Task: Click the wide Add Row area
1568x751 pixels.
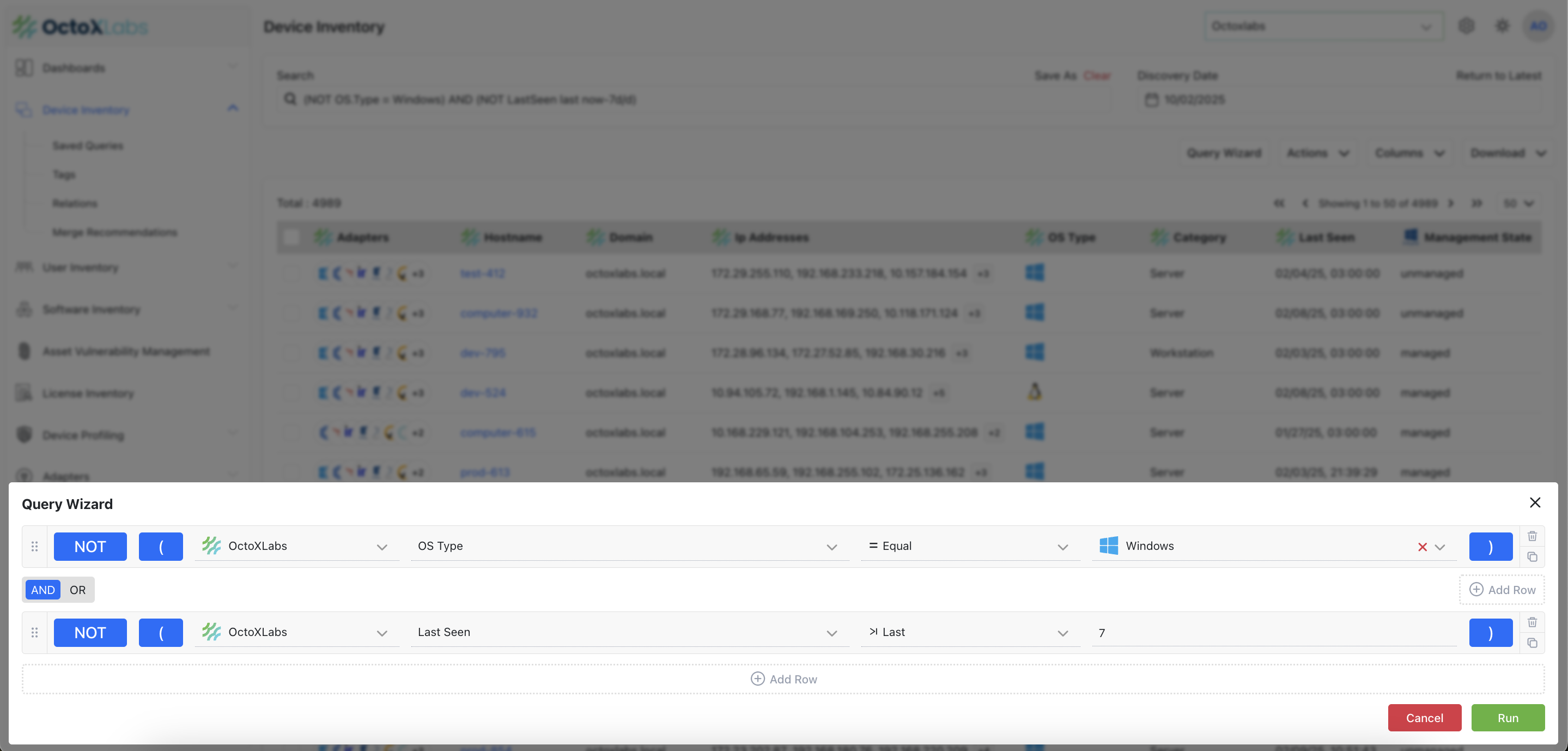Action: click(783, 679)
